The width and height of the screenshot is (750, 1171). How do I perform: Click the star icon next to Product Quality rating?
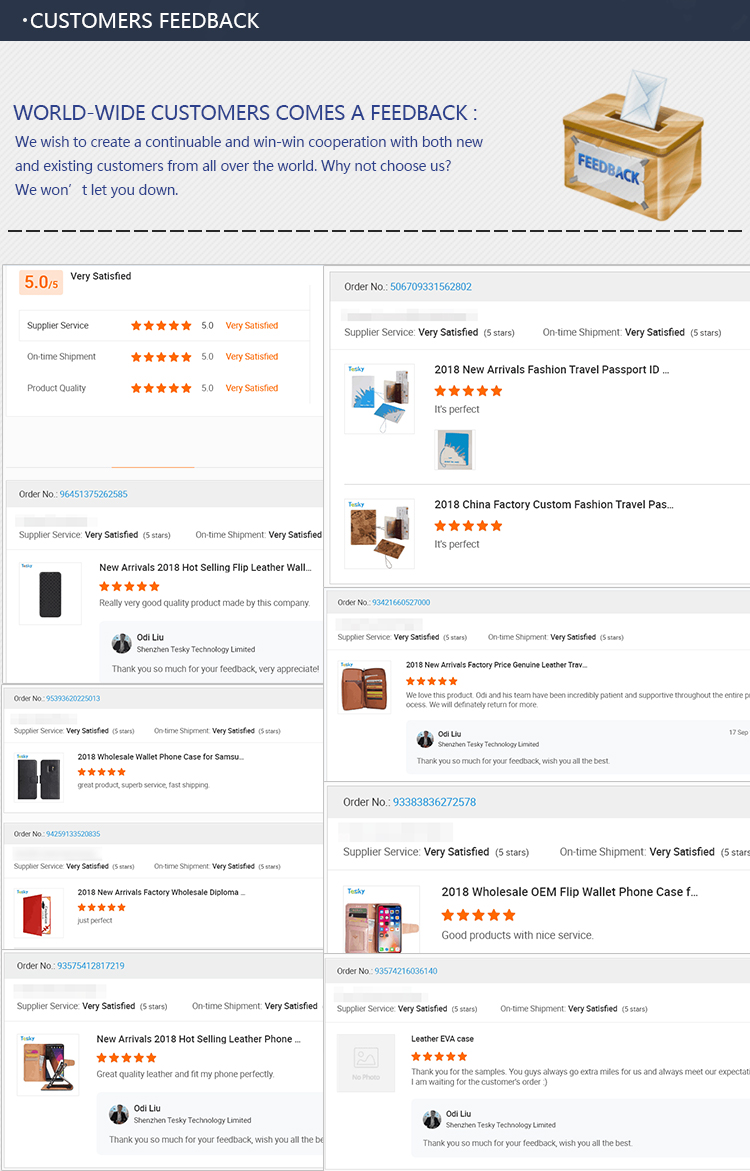point(161,388)
